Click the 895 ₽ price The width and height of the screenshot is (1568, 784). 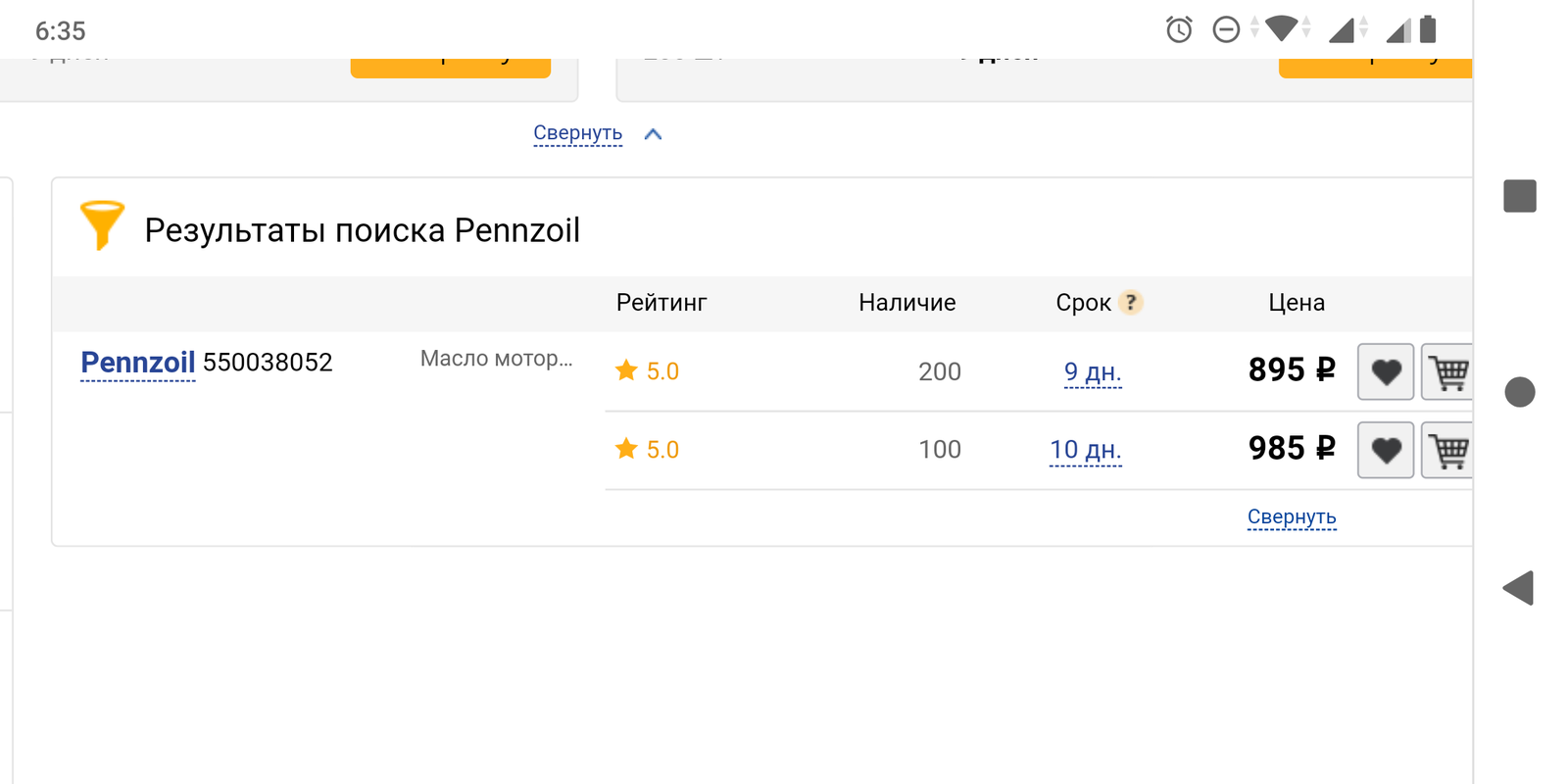click(1292, 370)
